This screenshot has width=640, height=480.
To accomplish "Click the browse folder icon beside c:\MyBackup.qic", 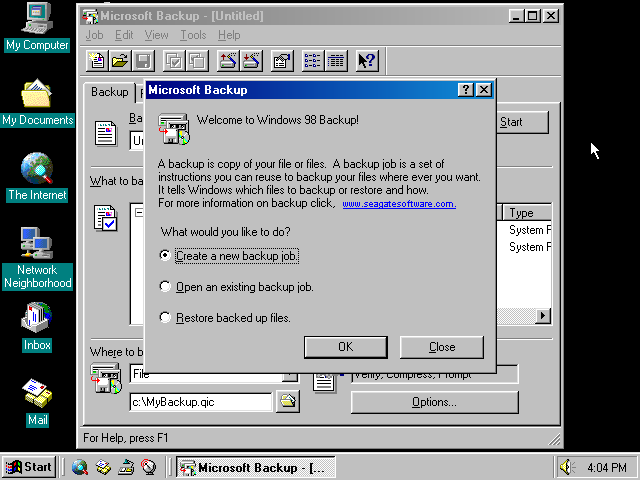I will pos(287,401).
